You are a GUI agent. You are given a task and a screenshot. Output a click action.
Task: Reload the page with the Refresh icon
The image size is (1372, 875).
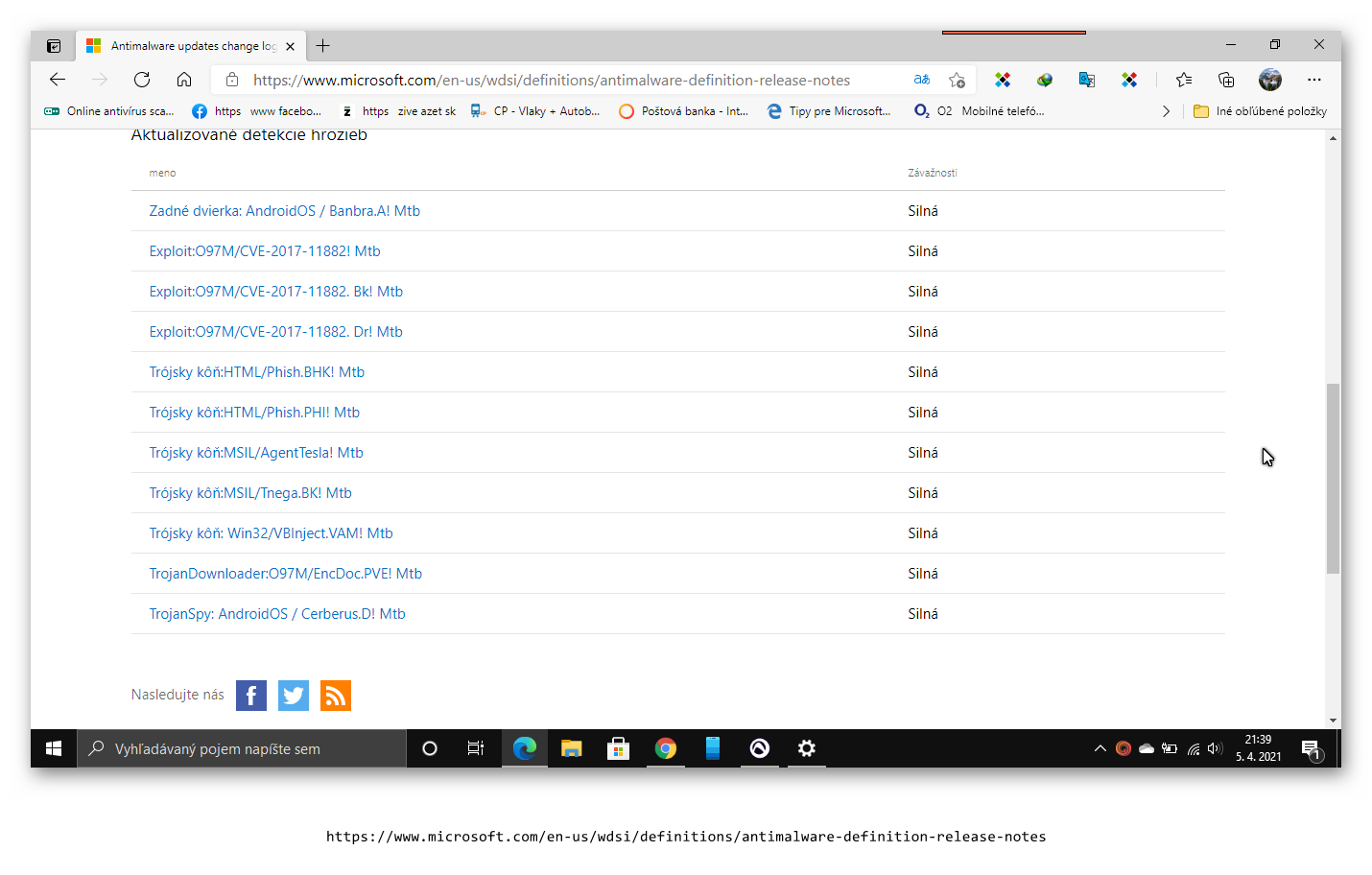[142, 80]
